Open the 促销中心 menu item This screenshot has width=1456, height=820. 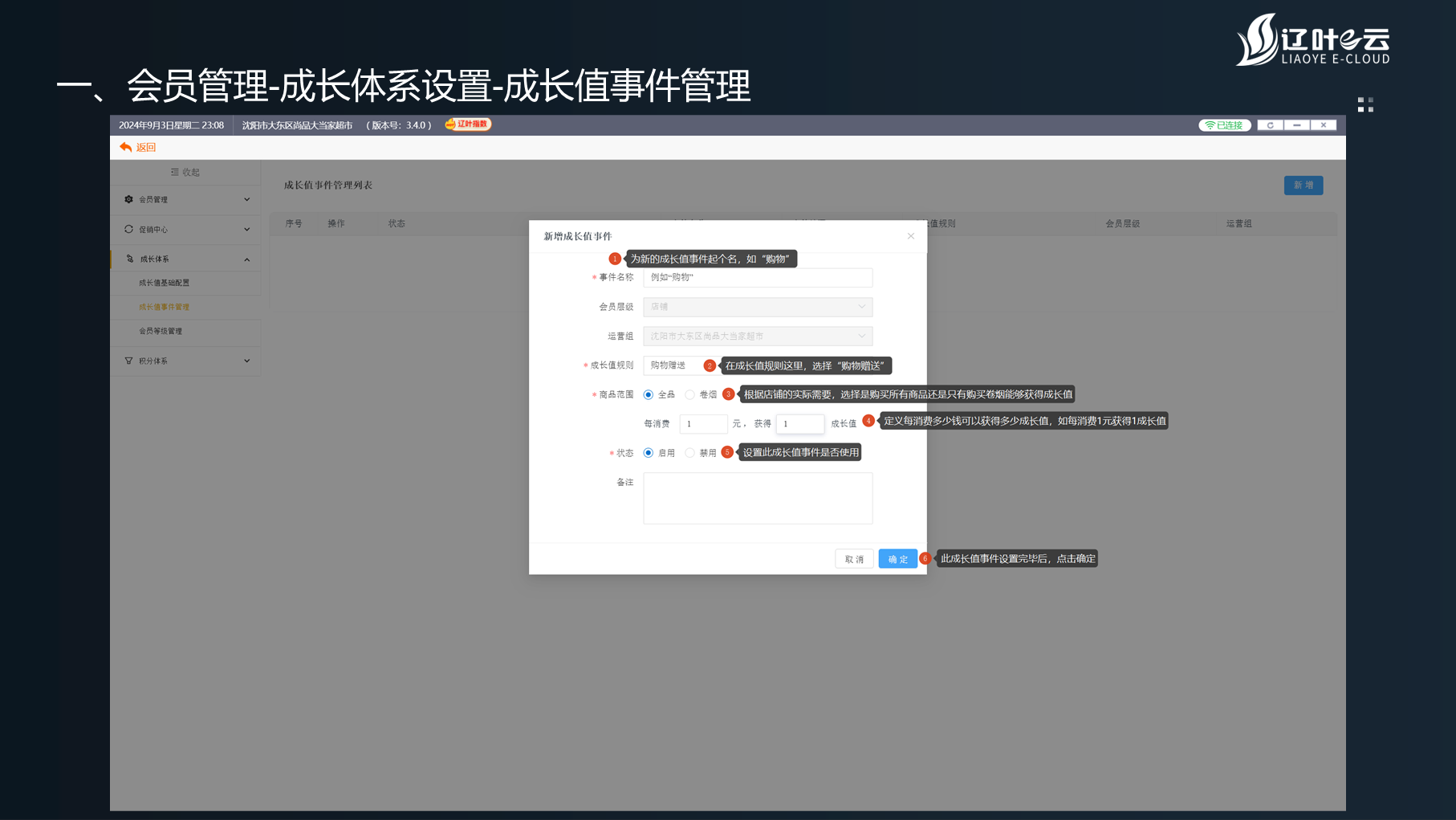[x=185, y=229]
